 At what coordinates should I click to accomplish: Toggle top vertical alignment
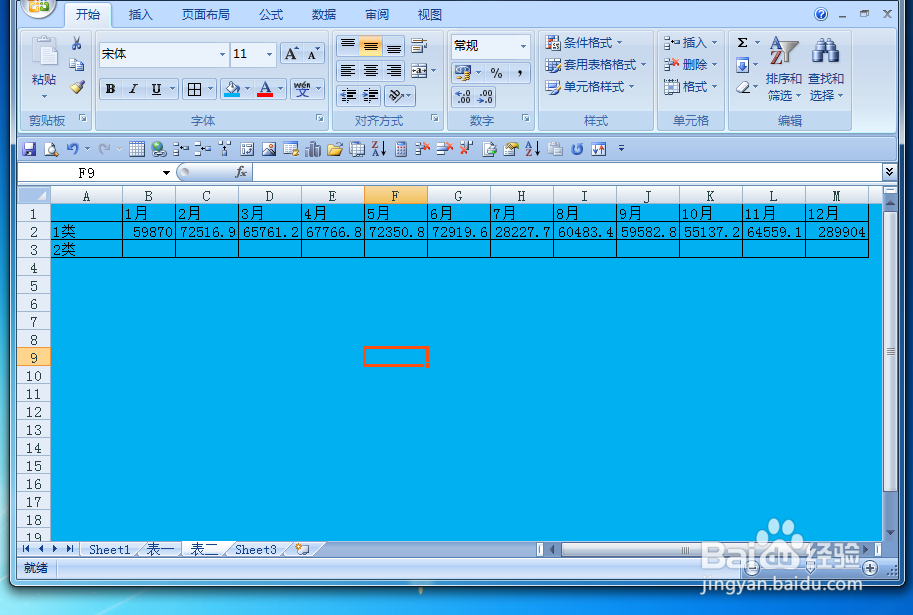[348, 45]
